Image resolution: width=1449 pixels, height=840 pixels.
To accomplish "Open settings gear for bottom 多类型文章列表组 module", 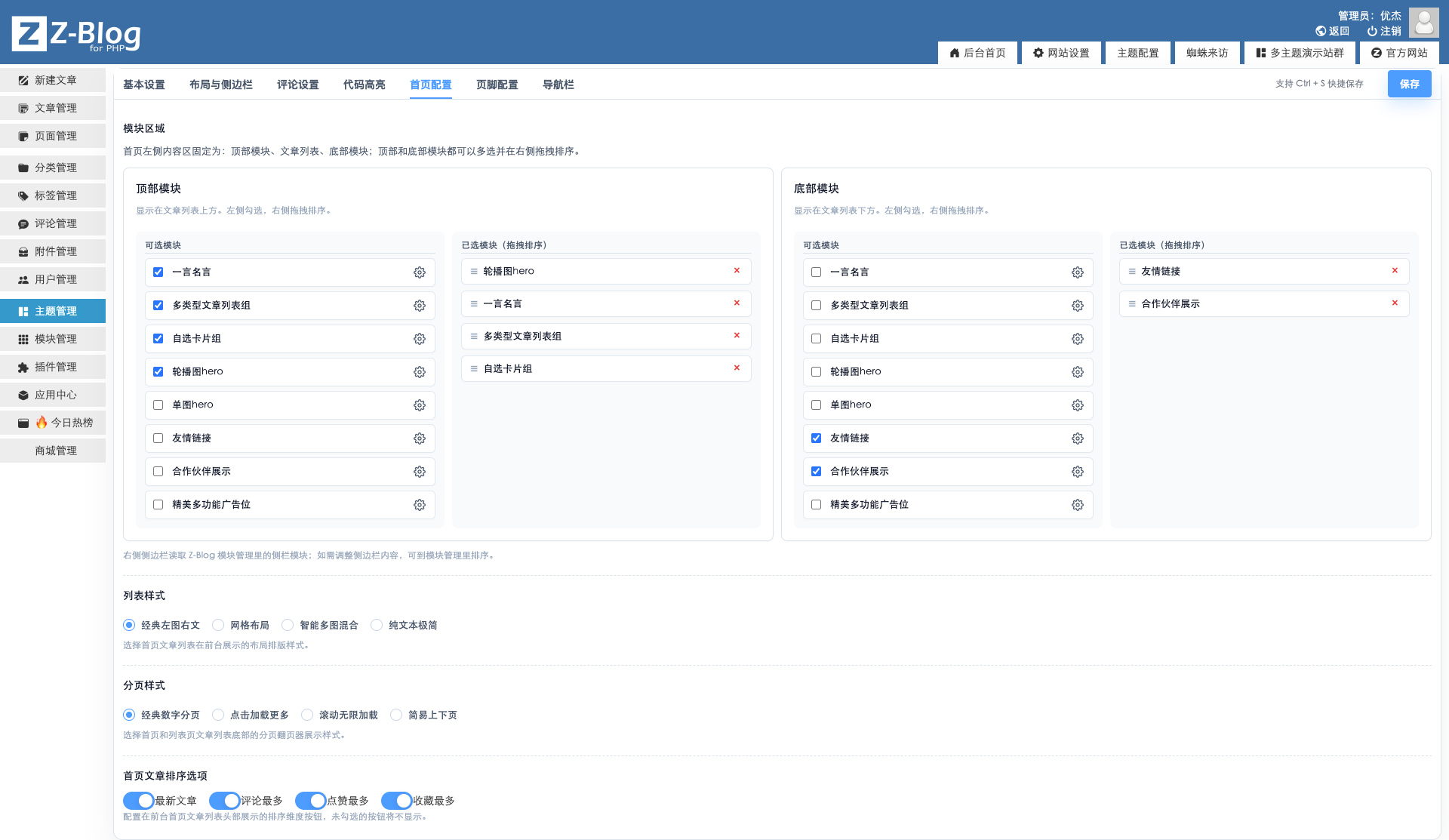I will (1078, 306).
